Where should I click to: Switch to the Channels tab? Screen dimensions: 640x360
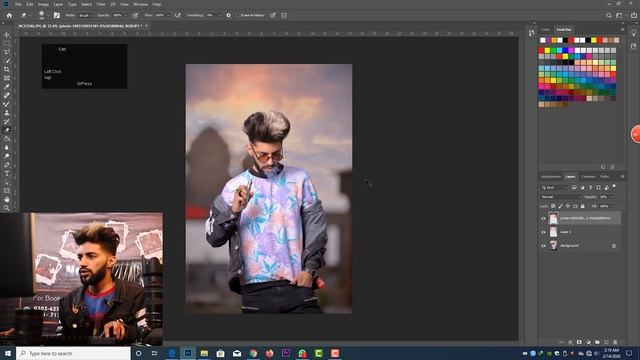[588, 177]
